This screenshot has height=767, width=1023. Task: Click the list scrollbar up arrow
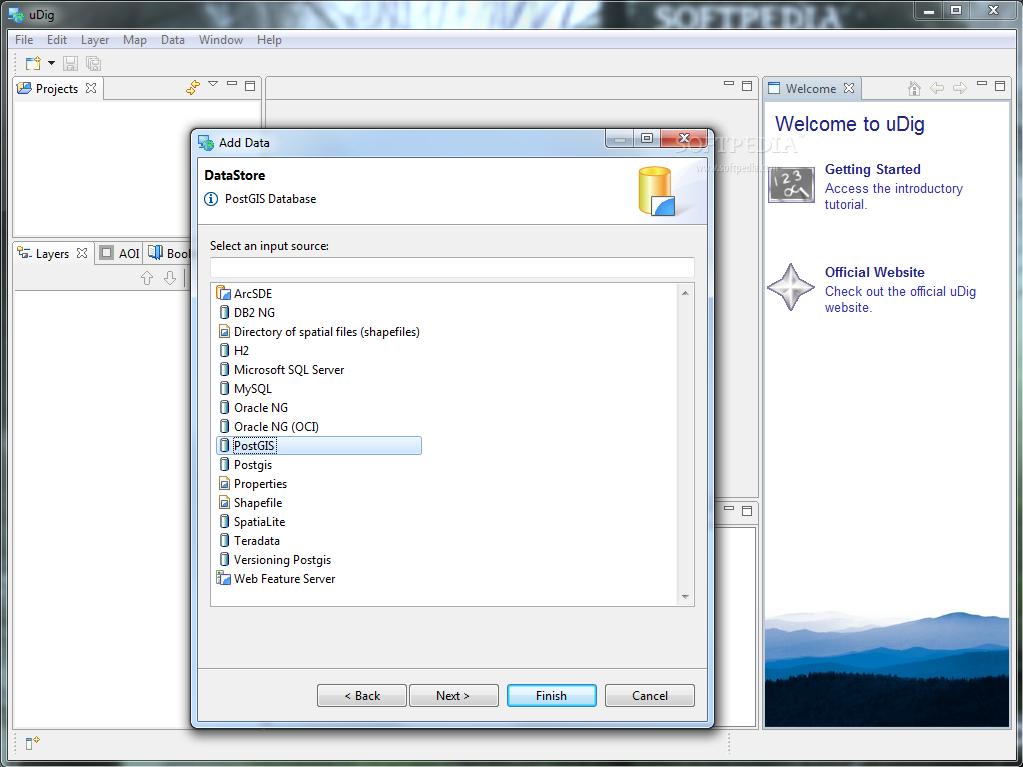685,293
